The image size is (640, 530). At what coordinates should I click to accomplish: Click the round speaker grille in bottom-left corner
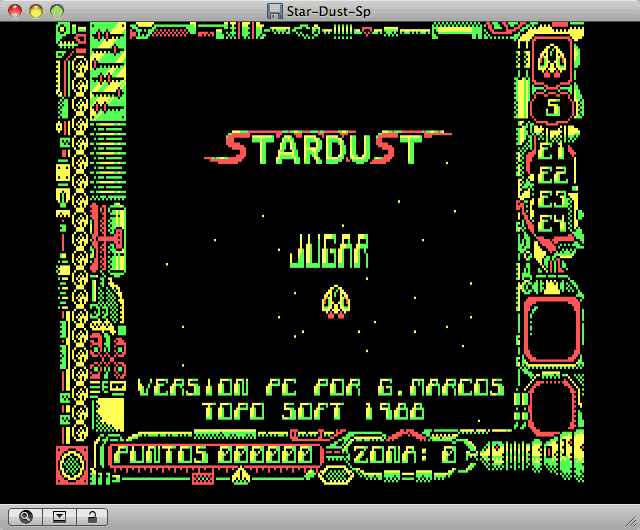(72, 465)
